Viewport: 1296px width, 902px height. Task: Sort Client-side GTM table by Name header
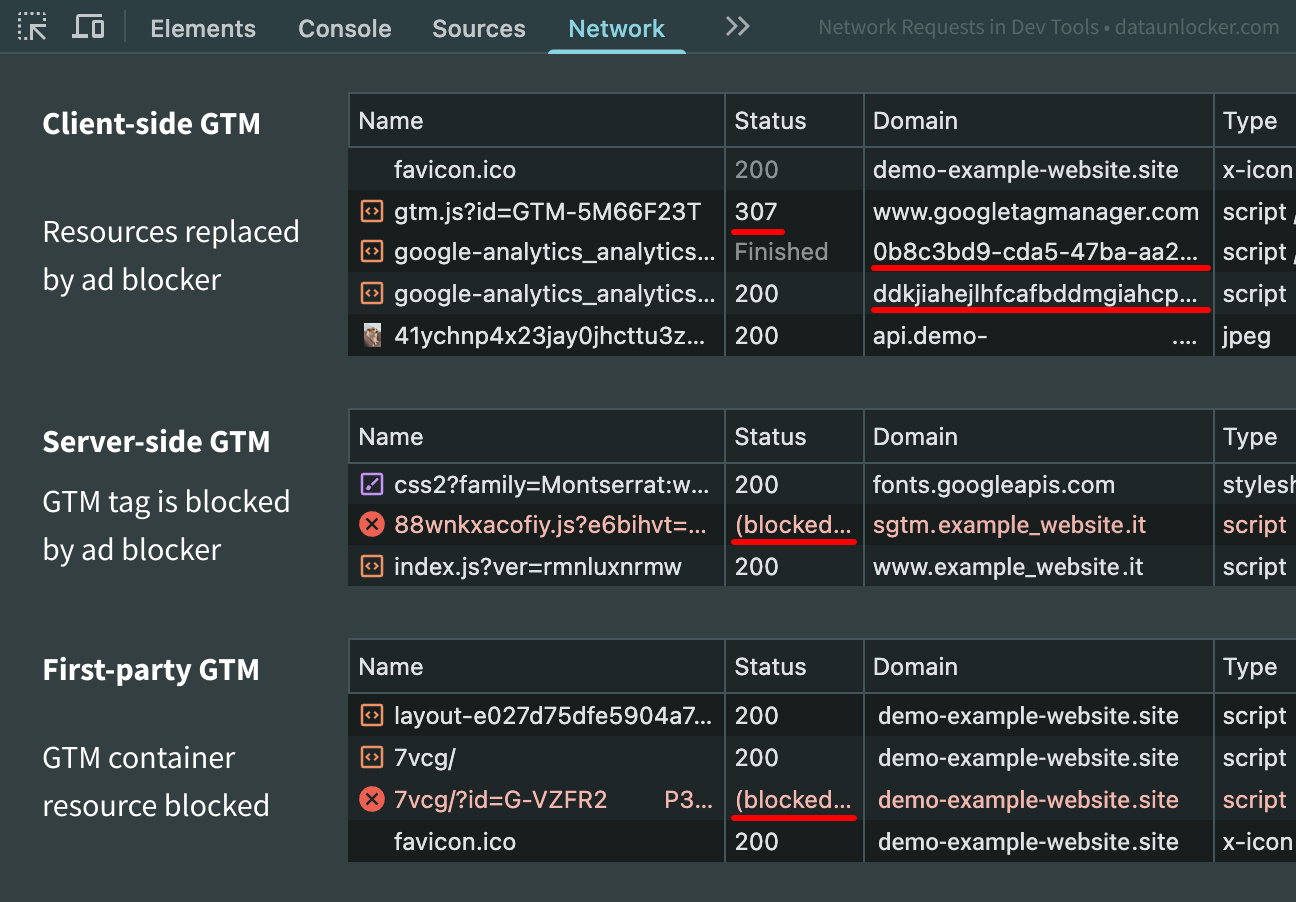391,121
